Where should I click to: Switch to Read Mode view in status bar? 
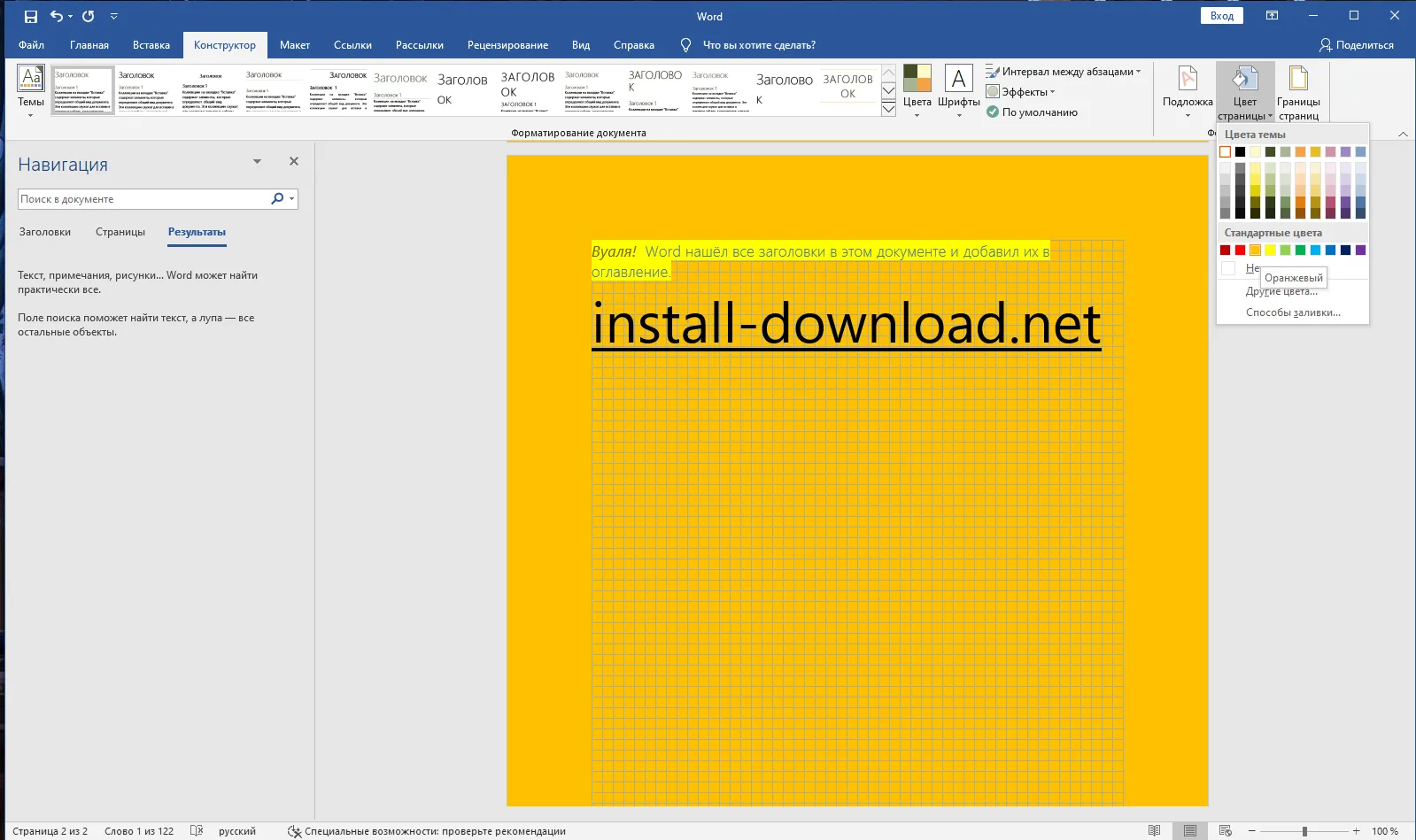(1154, 831)
